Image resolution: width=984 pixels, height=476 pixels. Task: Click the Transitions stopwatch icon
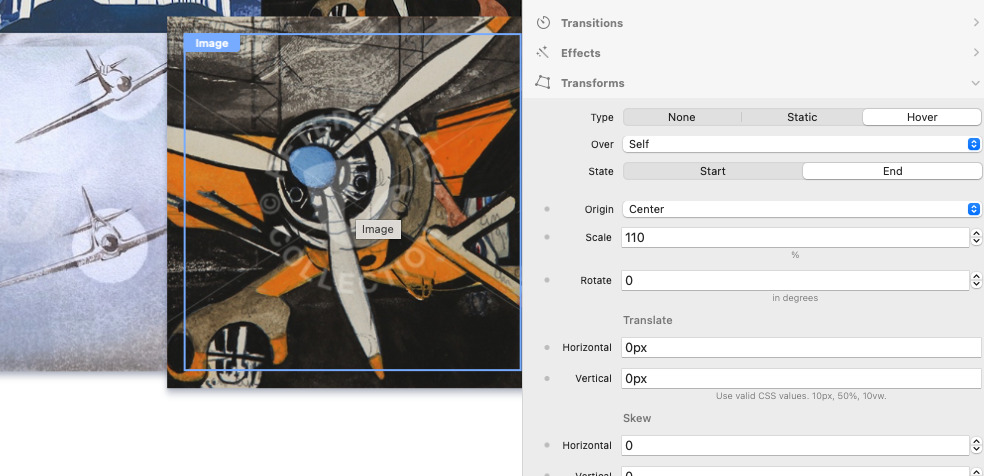tap(543, 23)
